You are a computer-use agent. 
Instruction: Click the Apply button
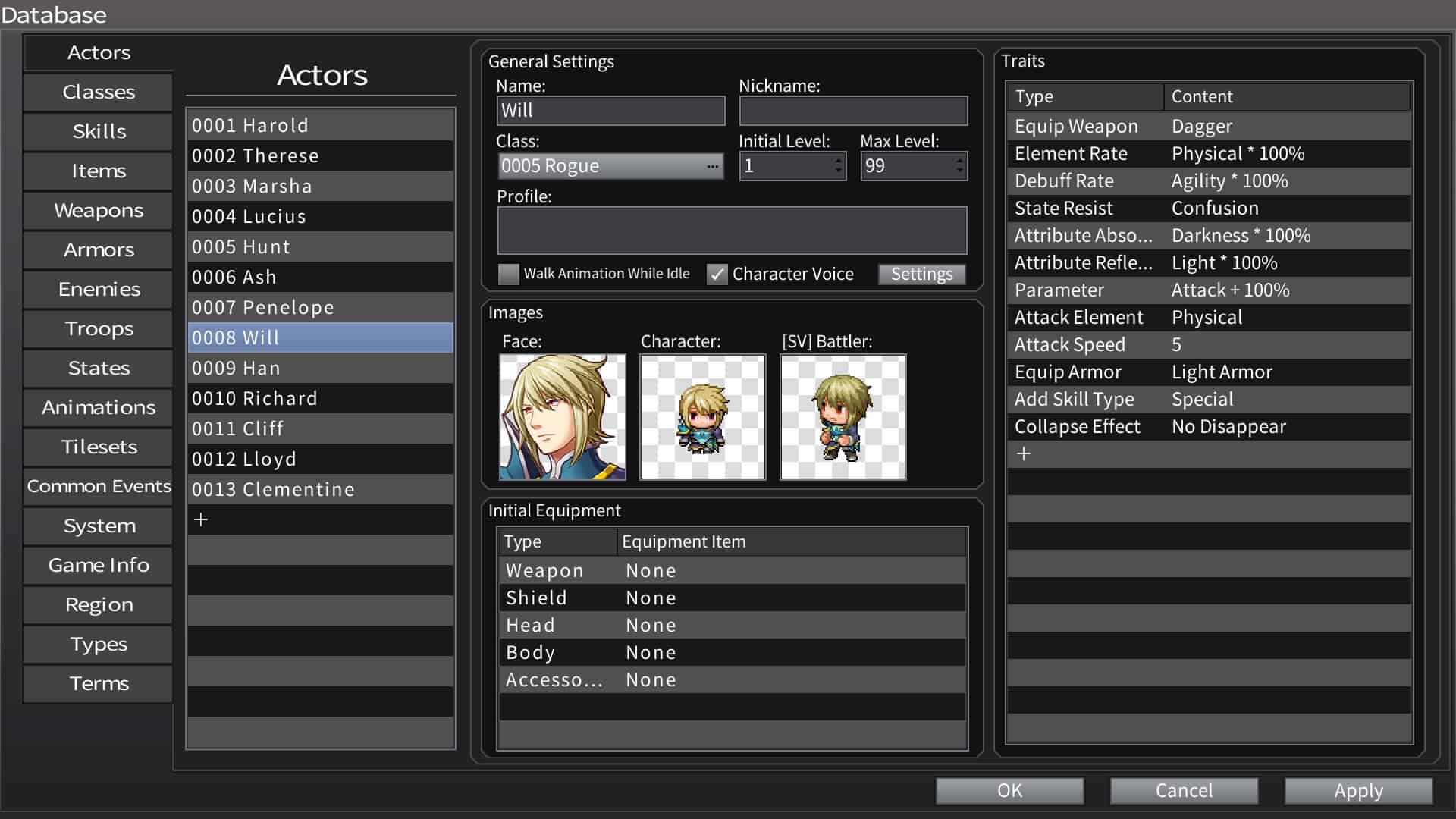(x=1357, y=791)
